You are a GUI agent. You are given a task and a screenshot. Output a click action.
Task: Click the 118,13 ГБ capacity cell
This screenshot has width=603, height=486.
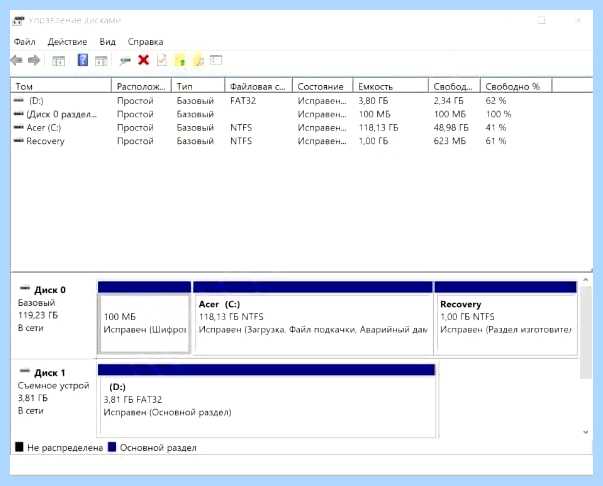[378, 127]
